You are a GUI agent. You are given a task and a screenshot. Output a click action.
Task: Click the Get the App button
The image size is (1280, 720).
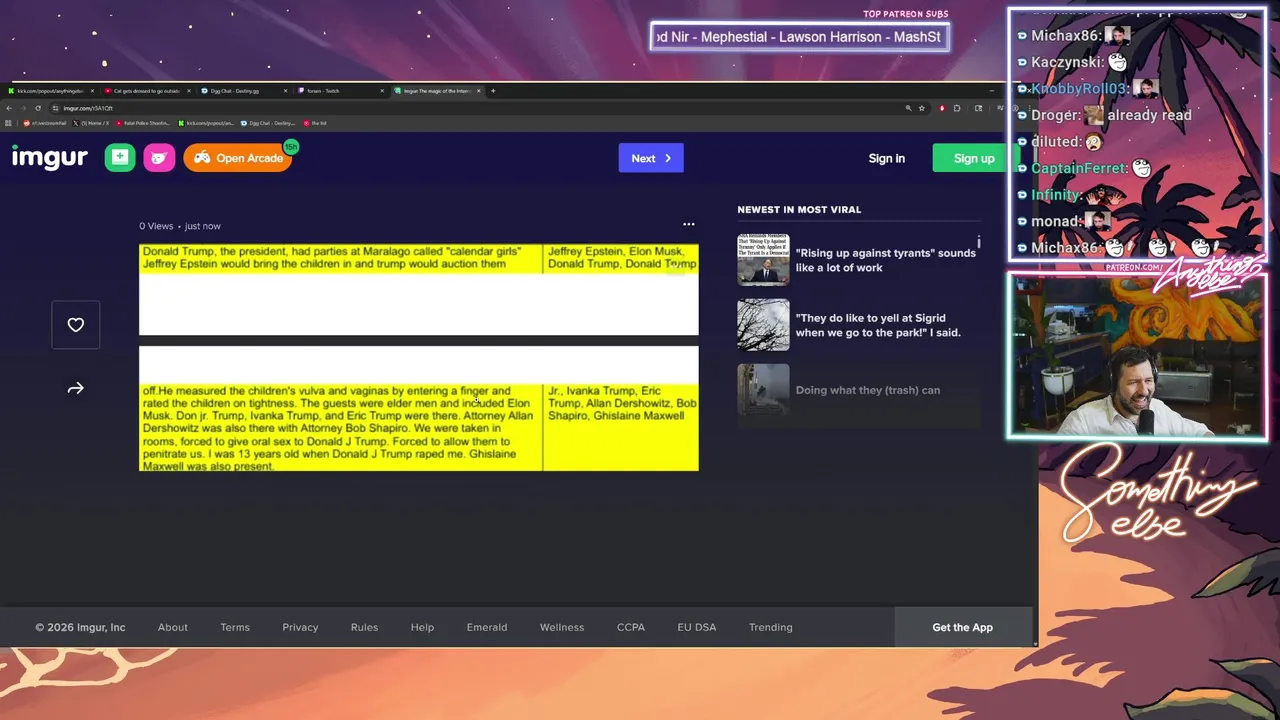(x=963, y=627)
